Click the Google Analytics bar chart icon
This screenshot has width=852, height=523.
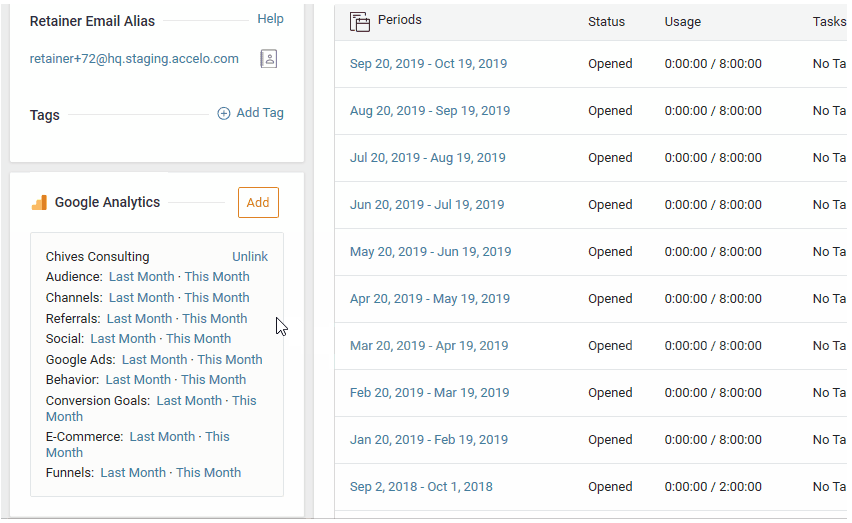[x=39, y=203]
